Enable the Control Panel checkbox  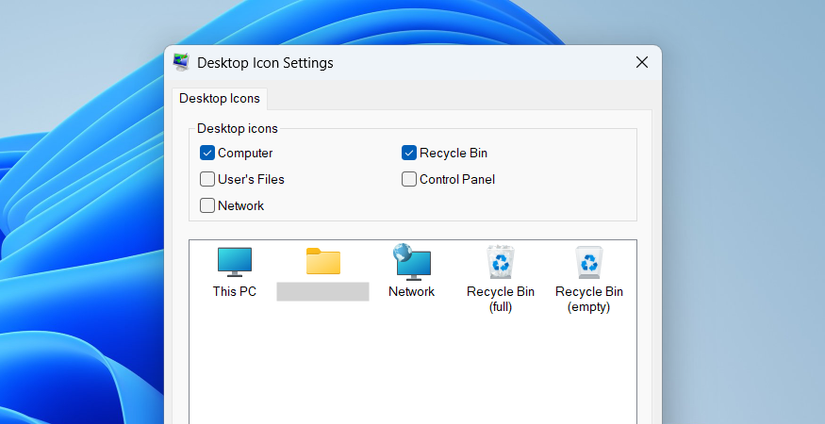409,179
